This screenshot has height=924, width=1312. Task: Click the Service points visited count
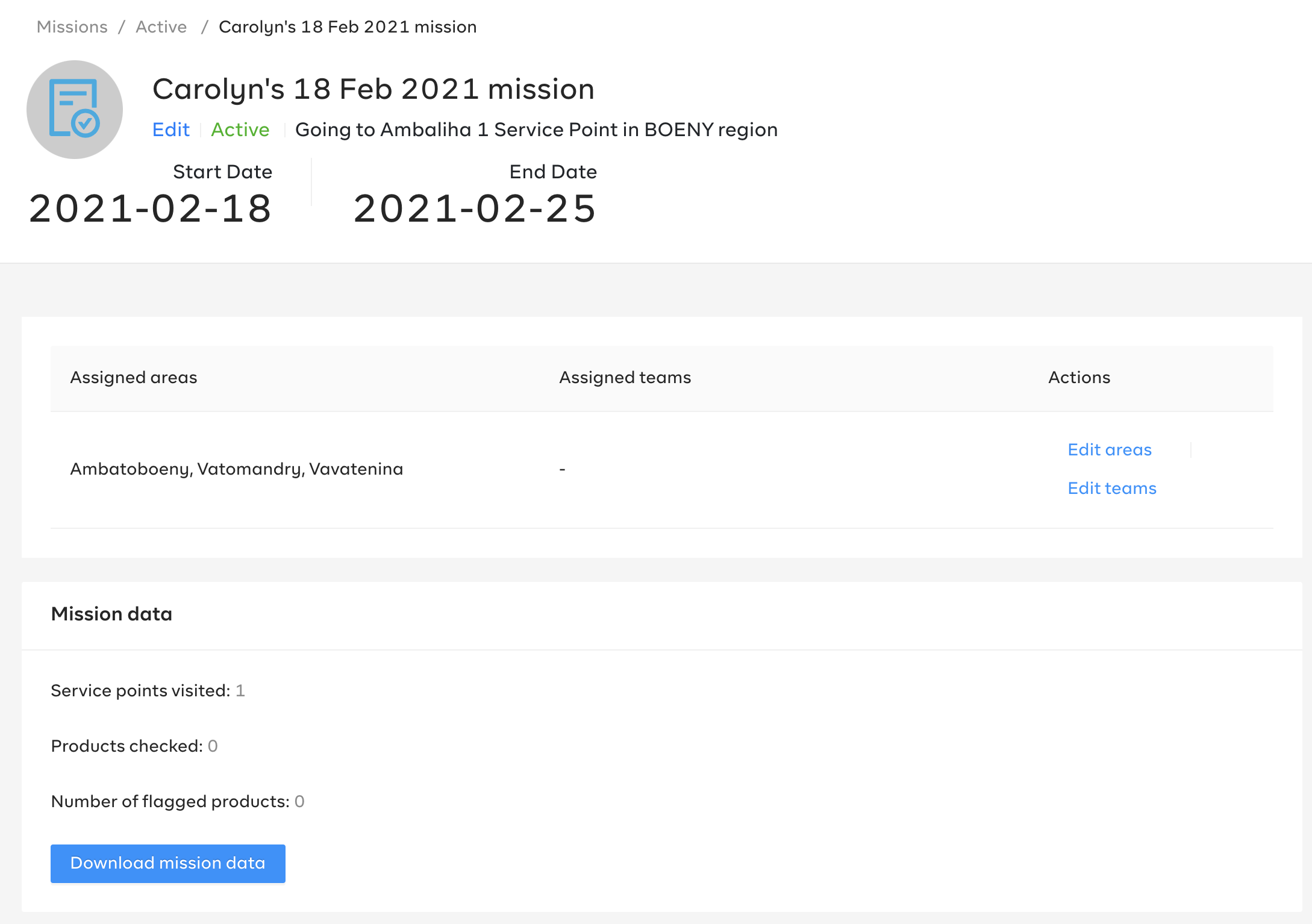(x=242, y=690)
